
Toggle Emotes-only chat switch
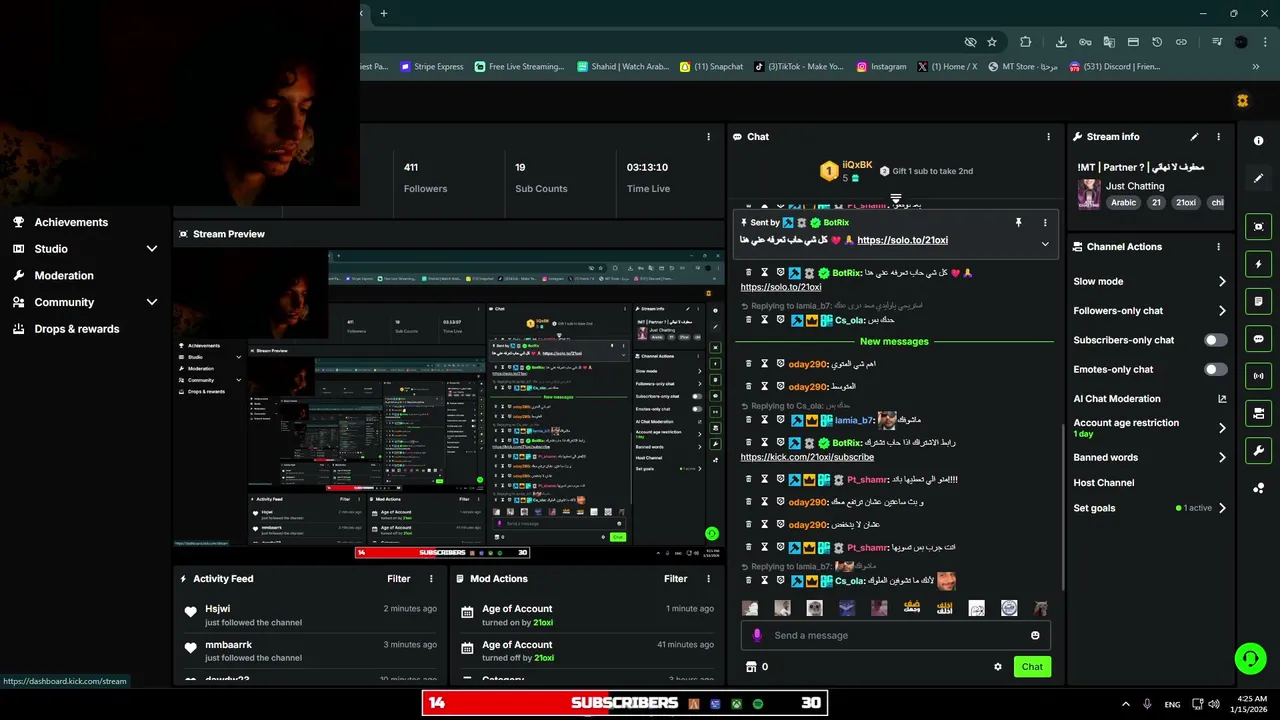[x=1215, y=369]
